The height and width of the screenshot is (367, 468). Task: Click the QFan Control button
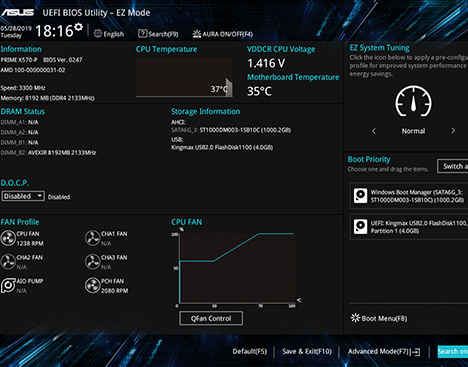211,318
